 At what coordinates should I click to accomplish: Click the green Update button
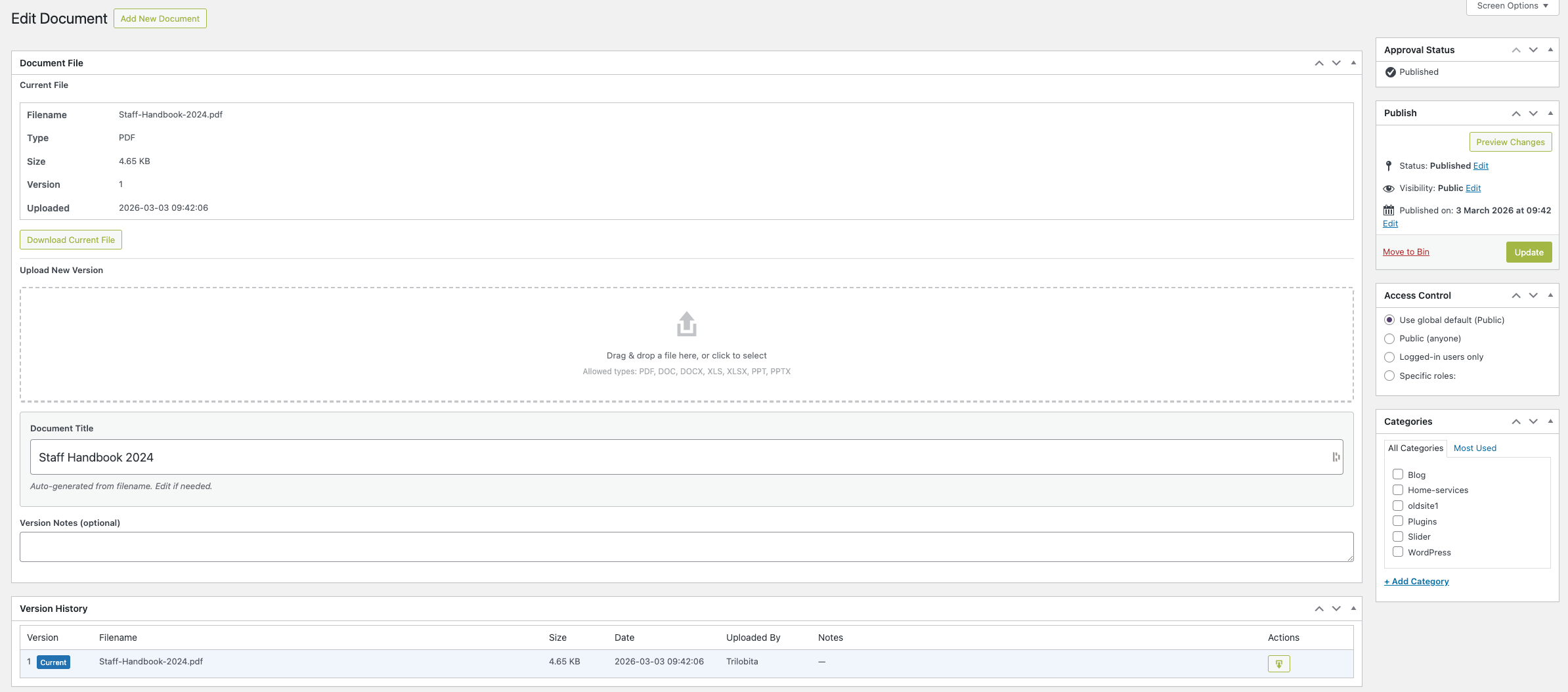click(x=1529, y=252)
